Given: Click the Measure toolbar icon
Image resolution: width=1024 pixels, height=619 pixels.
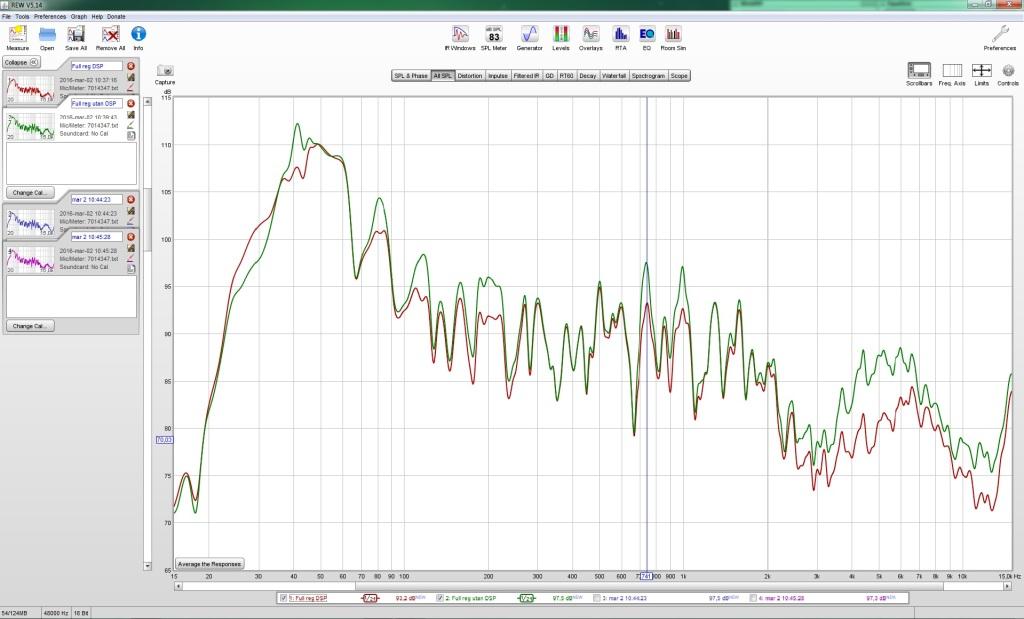Looking at the screenshot, I should (x=17, y=37).
